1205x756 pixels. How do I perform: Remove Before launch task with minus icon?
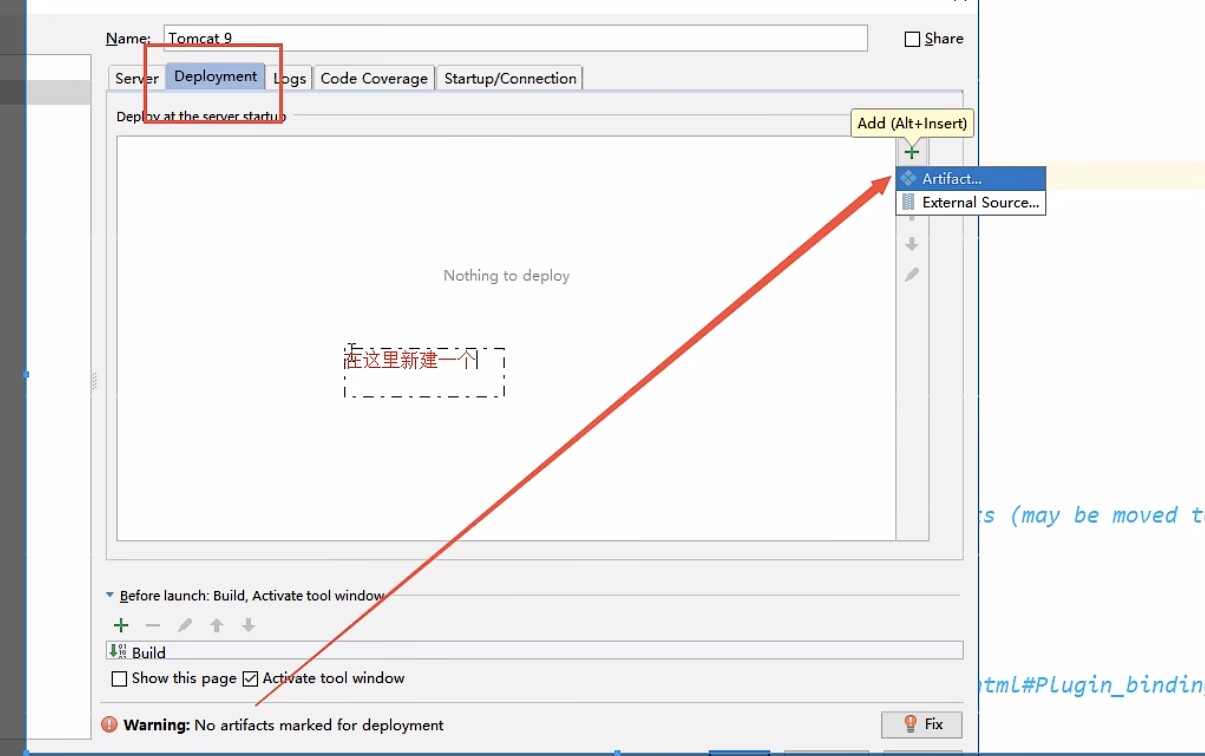[x=153, y=625]
